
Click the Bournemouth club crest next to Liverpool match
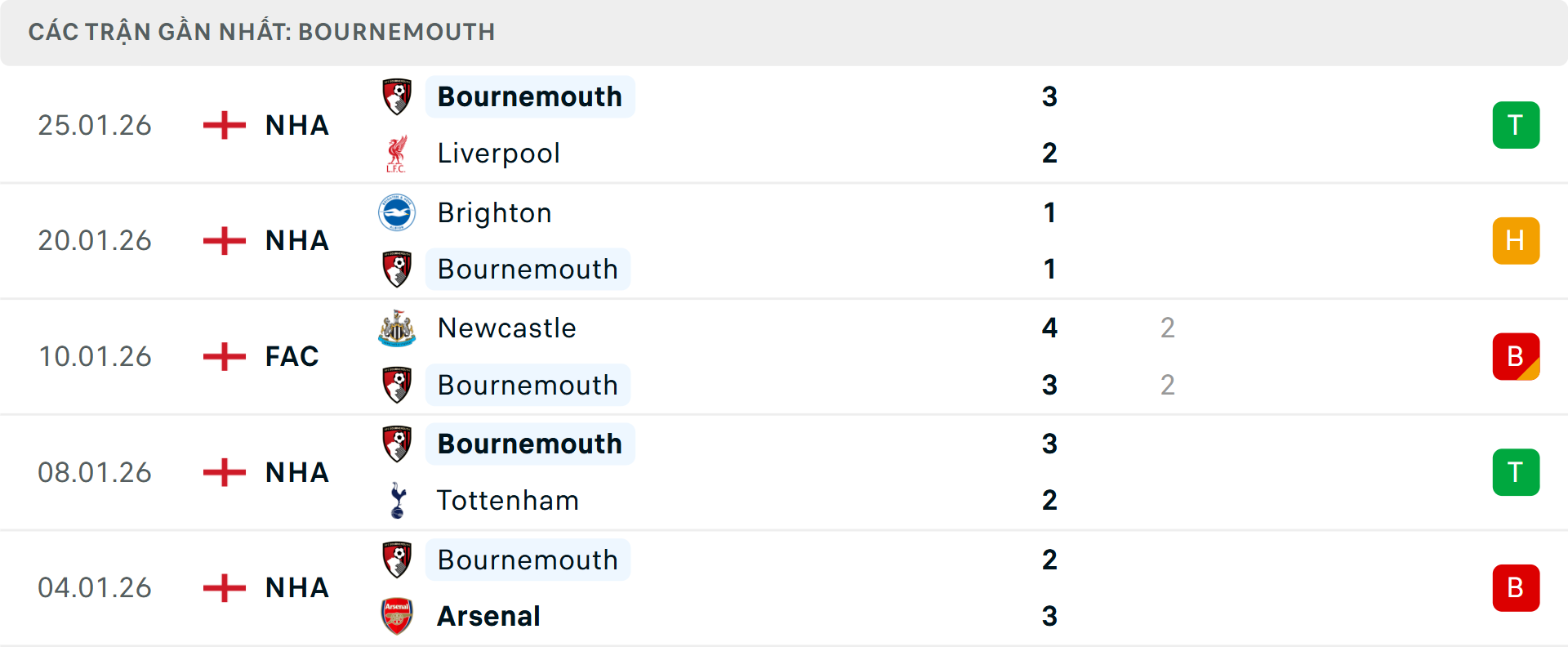pos(397,96)
